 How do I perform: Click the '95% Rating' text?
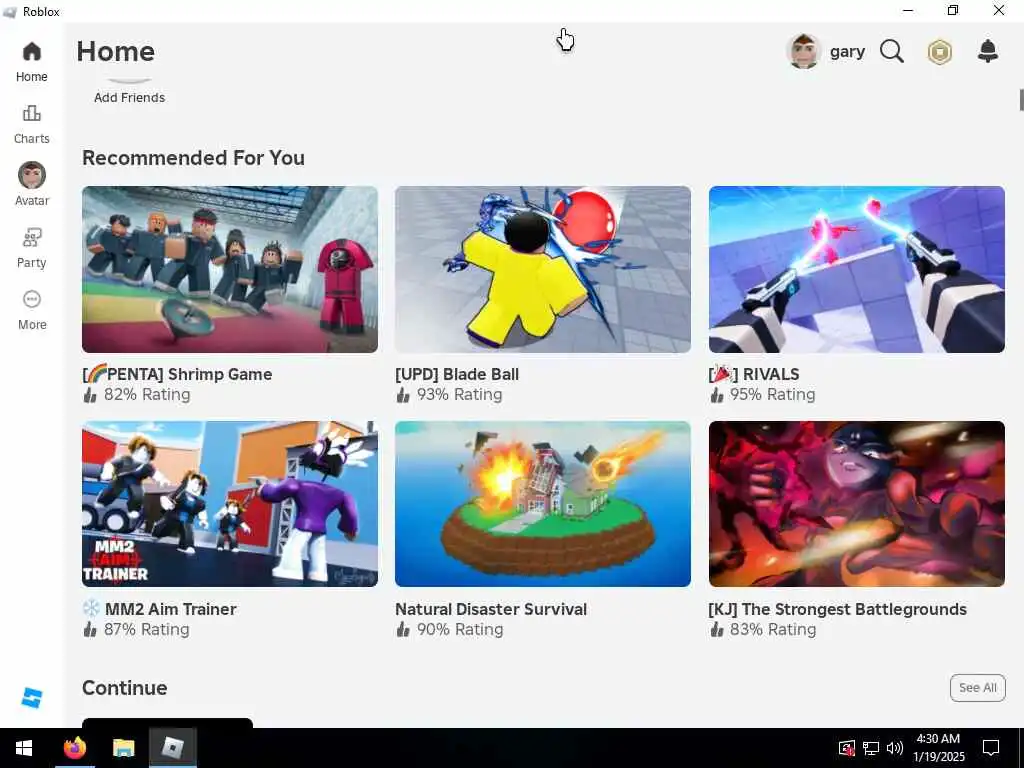pos(773,394)
